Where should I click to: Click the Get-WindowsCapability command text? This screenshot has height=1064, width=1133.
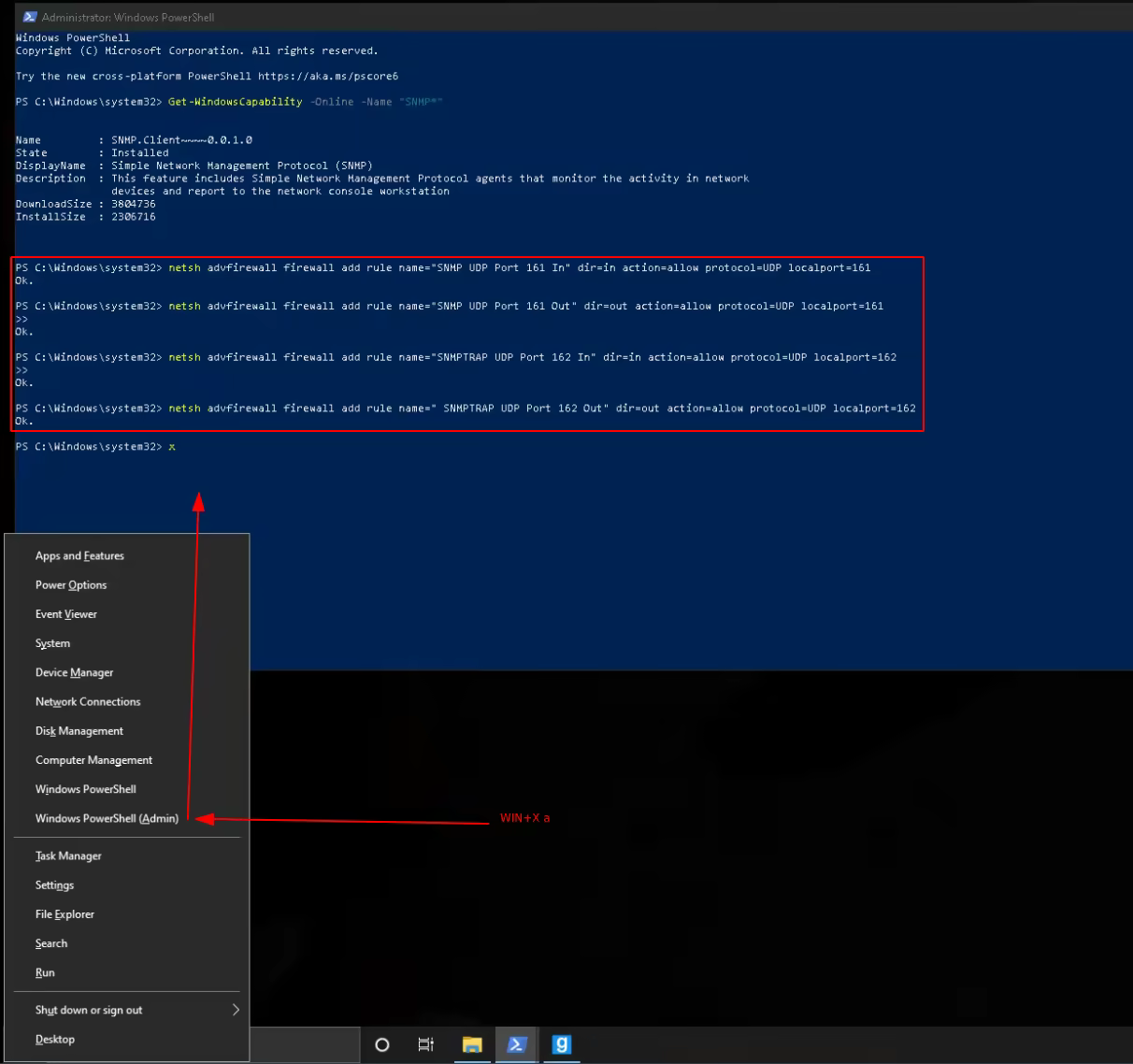(x=235, y=102)
